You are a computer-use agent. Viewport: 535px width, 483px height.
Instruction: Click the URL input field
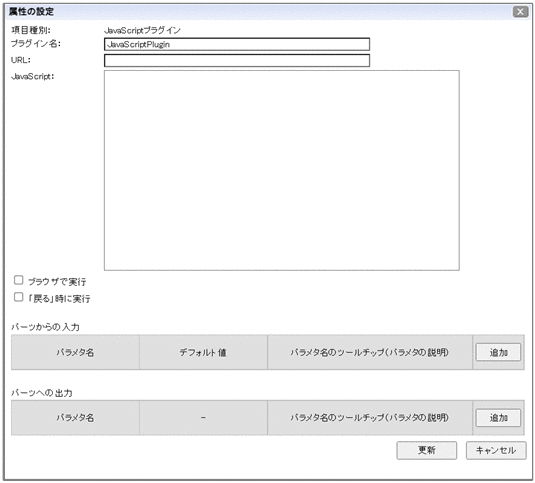coord(237,60)
